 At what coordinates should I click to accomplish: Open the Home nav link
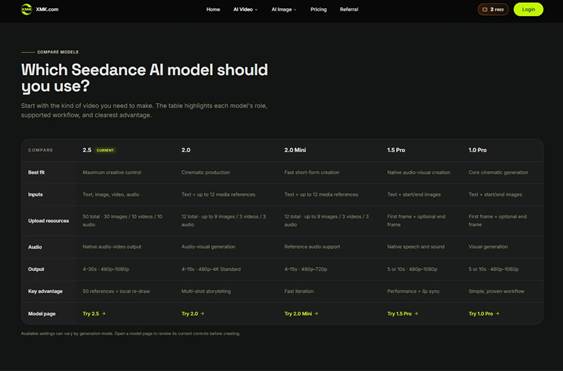pyautogui.click(x=213, y=9)
